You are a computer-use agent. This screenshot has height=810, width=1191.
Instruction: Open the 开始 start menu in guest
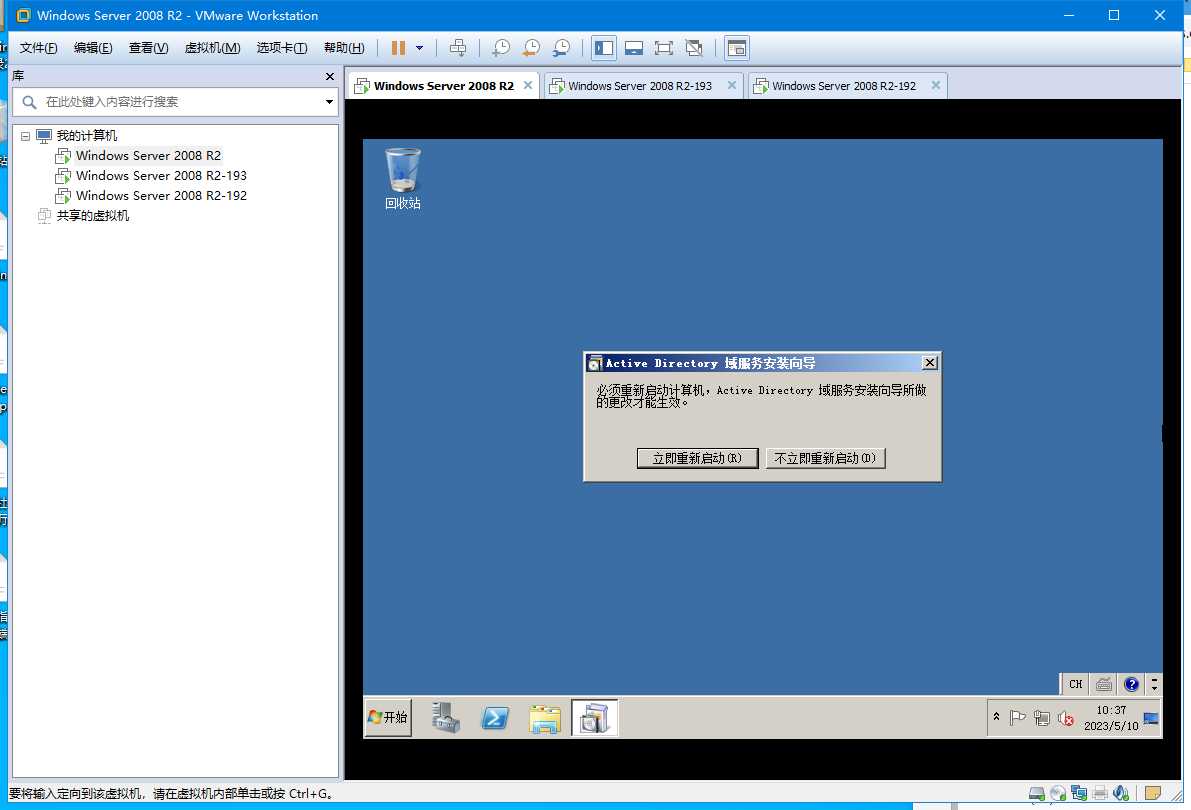pyautogui.click(x=388, y=717)
